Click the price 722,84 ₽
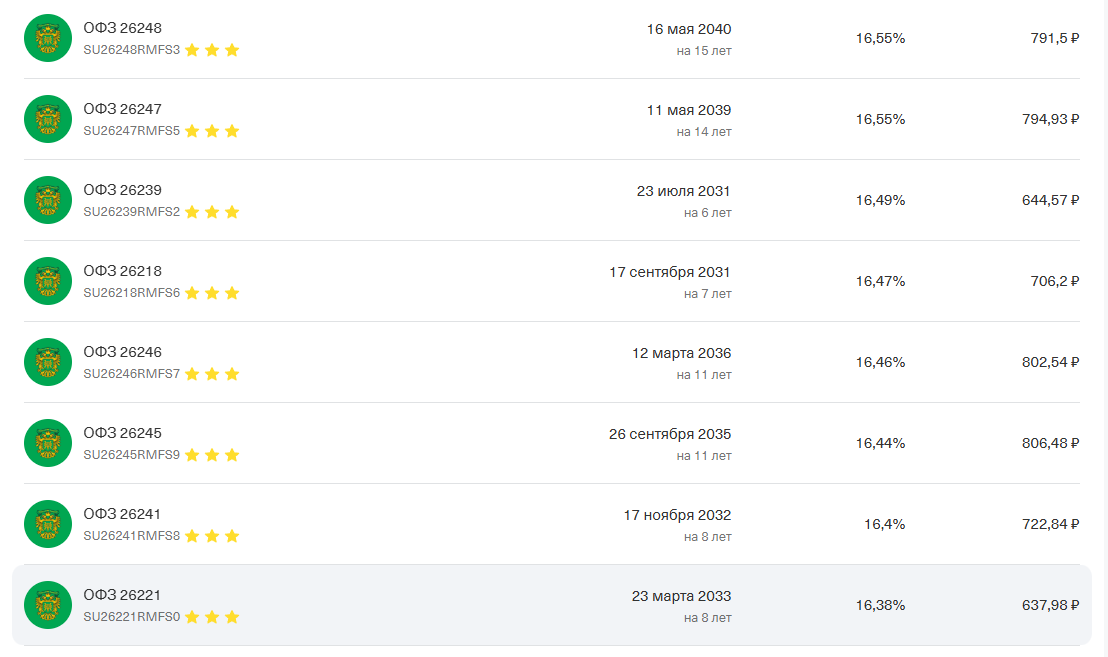This screenshot has height=657, width=1108. point(1049,524)
